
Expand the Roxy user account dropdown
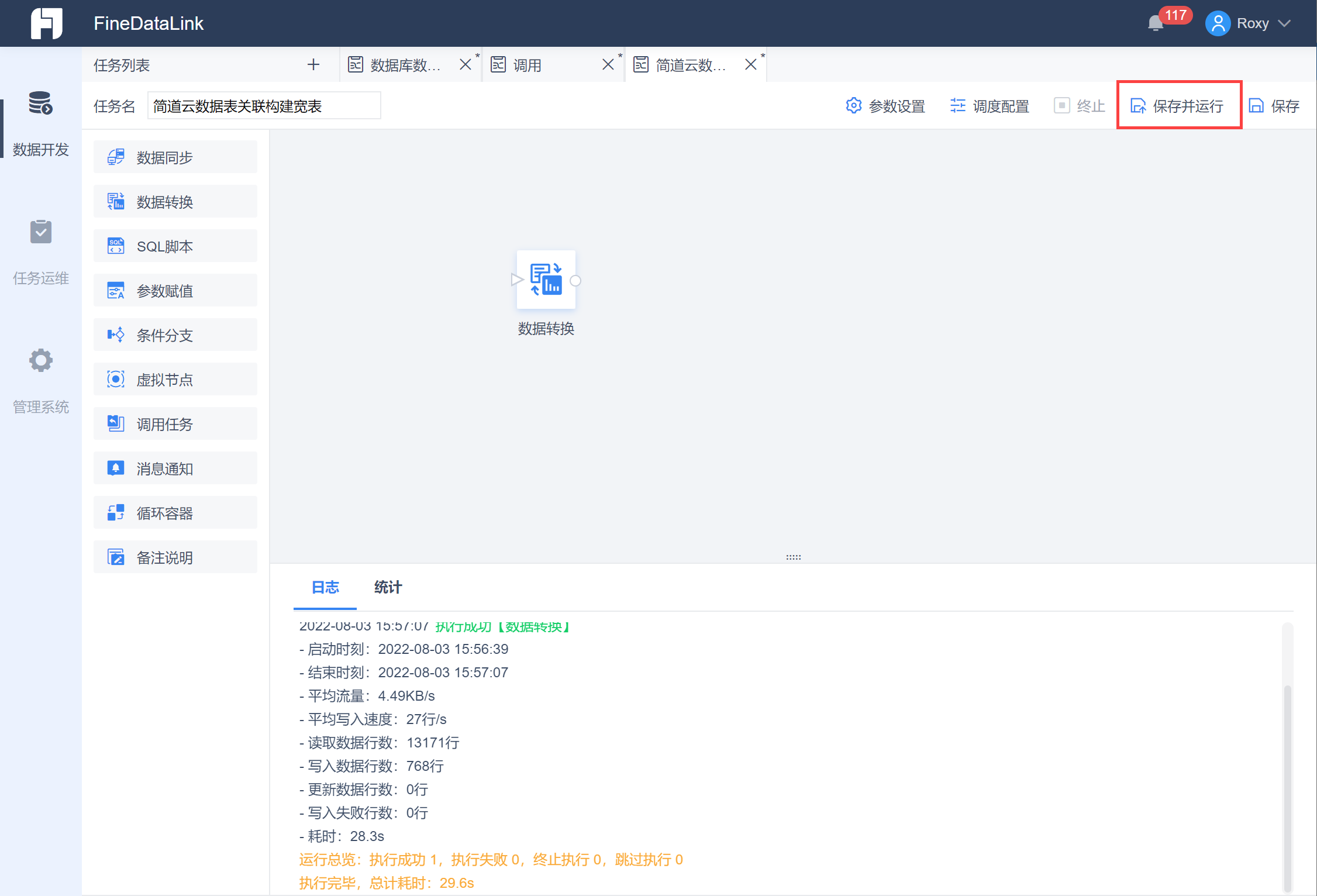1284,23
